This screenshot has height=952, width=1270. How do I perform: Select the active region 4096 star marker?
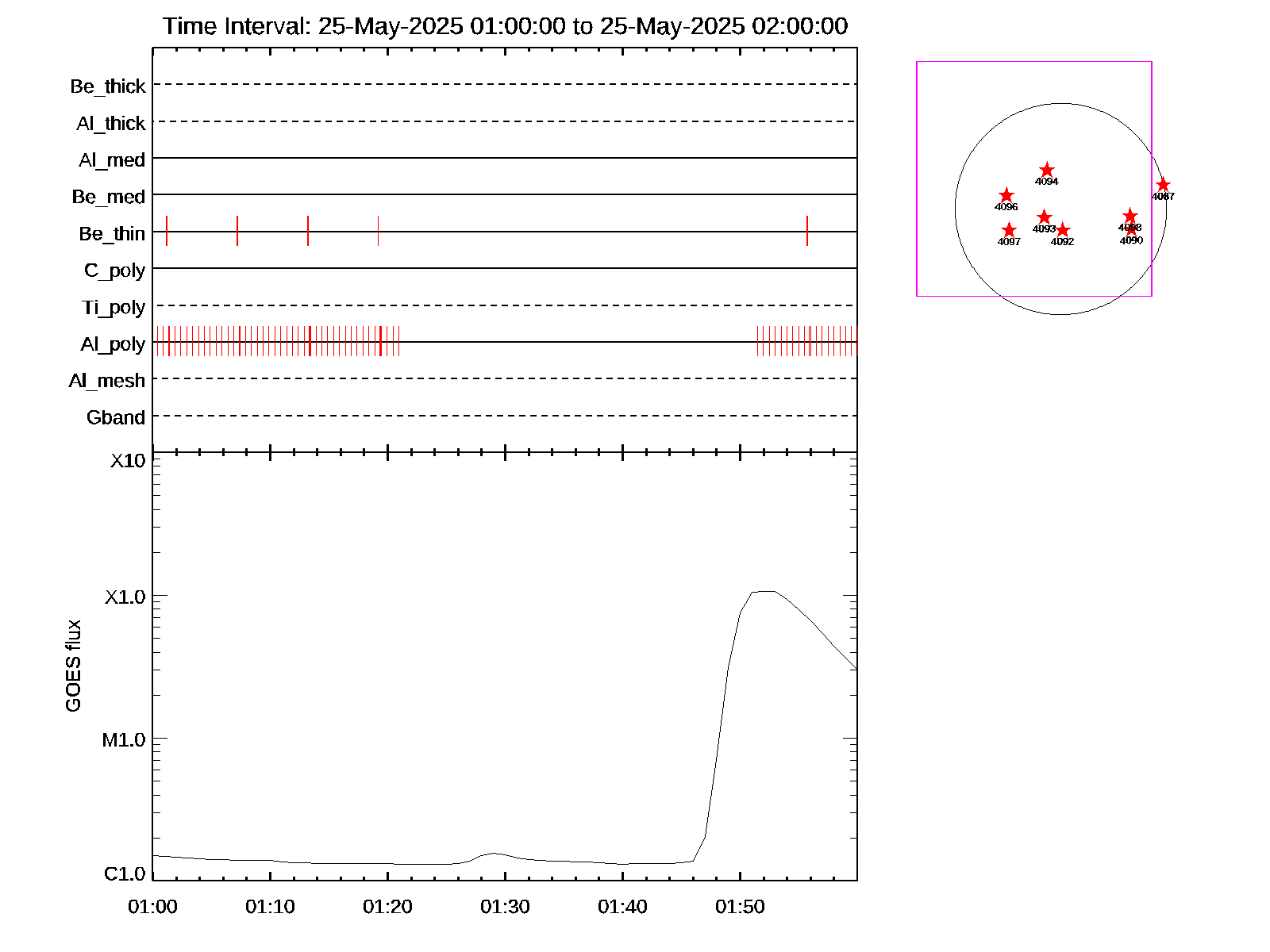(x=1006, y=196)
